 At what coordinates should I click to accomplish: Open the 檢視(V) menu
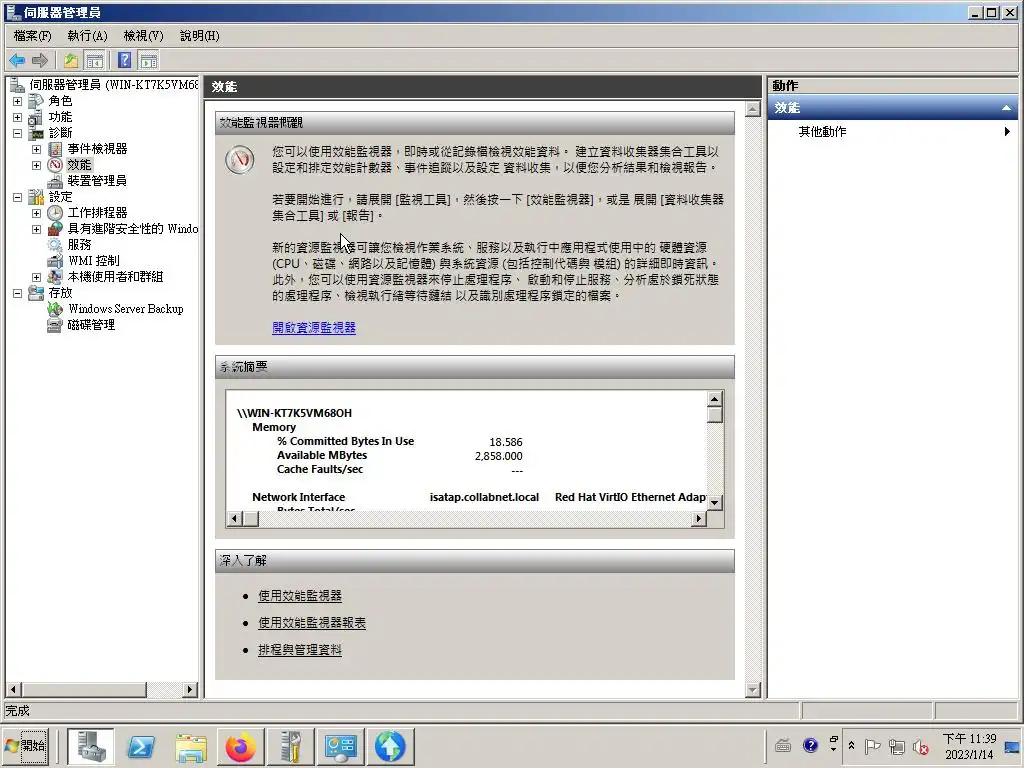[144, 36]
